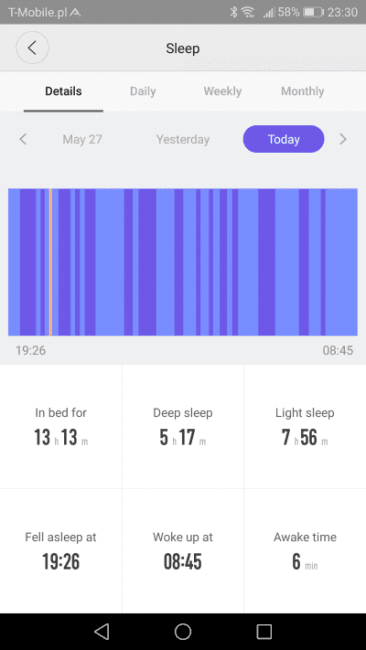This screenshot has height=650, width=366.
Task: Tap Android recent apps square
Action: pos(264,631)
